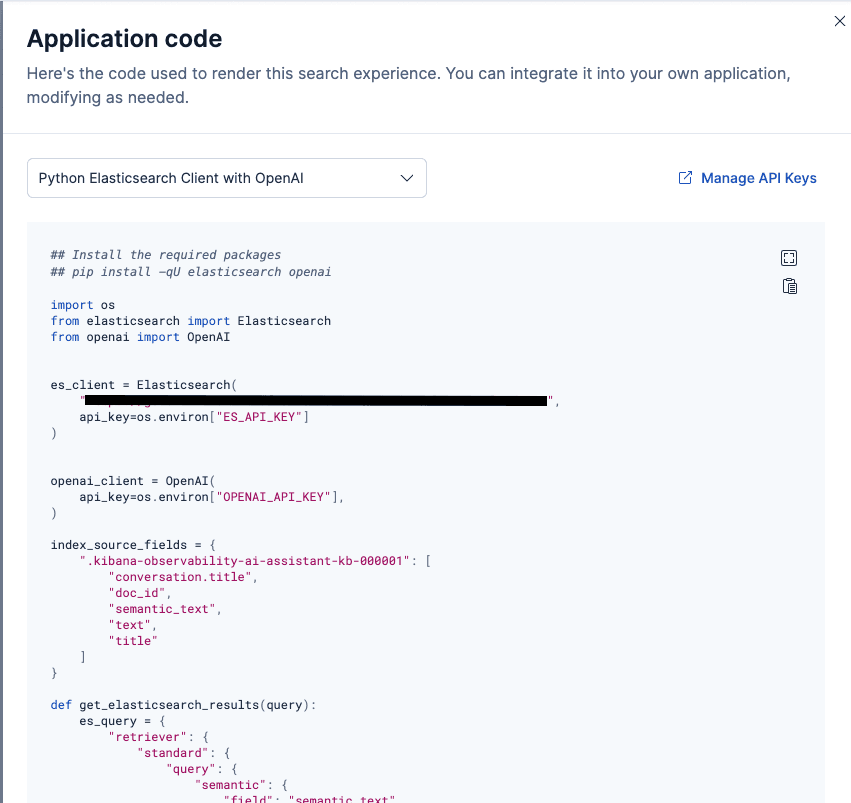Open the chevron on the client language selector
The width and height of the screenshot is (851, 803).
tap(407, 177)
